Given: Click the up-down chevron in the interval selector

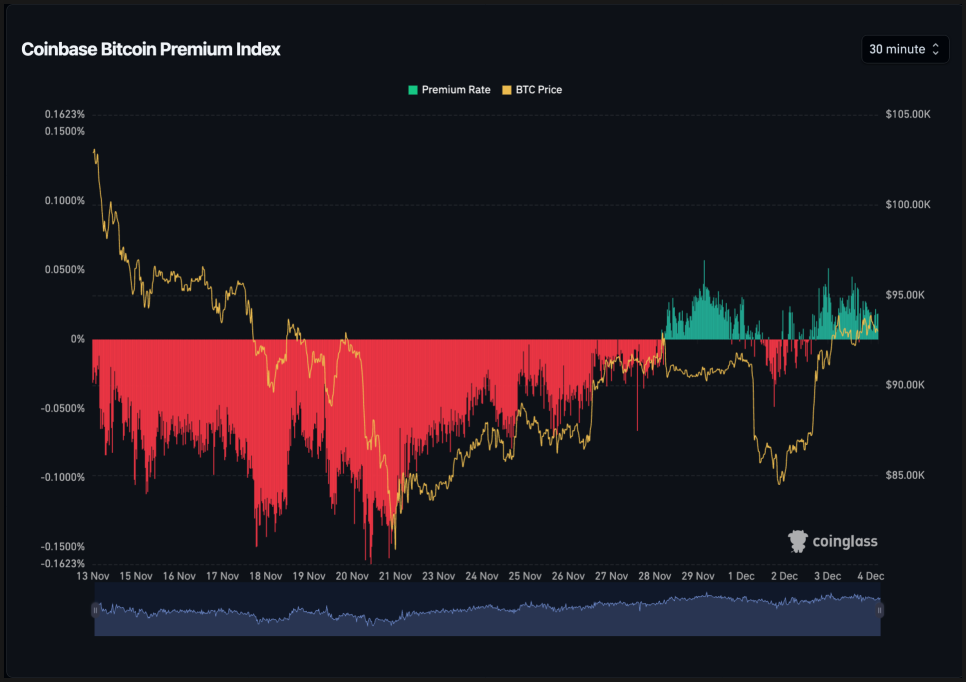Looking at the screenshot, I should [936, 49].
